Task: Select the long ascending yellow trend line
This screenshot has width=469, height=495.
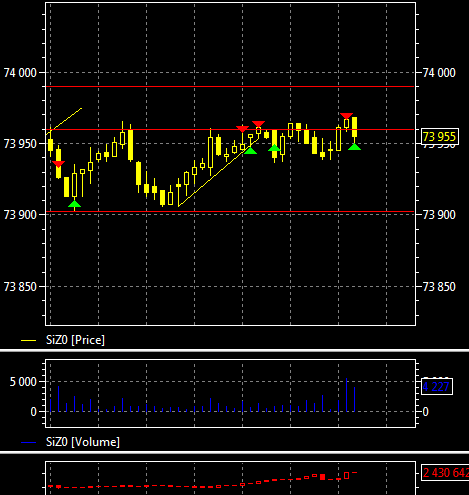Action: [218, 173]
